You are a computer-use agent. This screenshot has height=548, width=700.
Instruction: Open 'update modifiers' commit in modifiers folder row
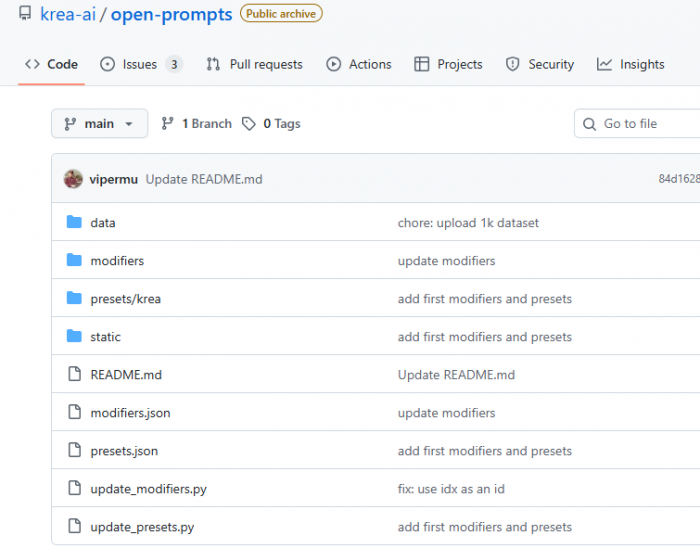(446, 261)
